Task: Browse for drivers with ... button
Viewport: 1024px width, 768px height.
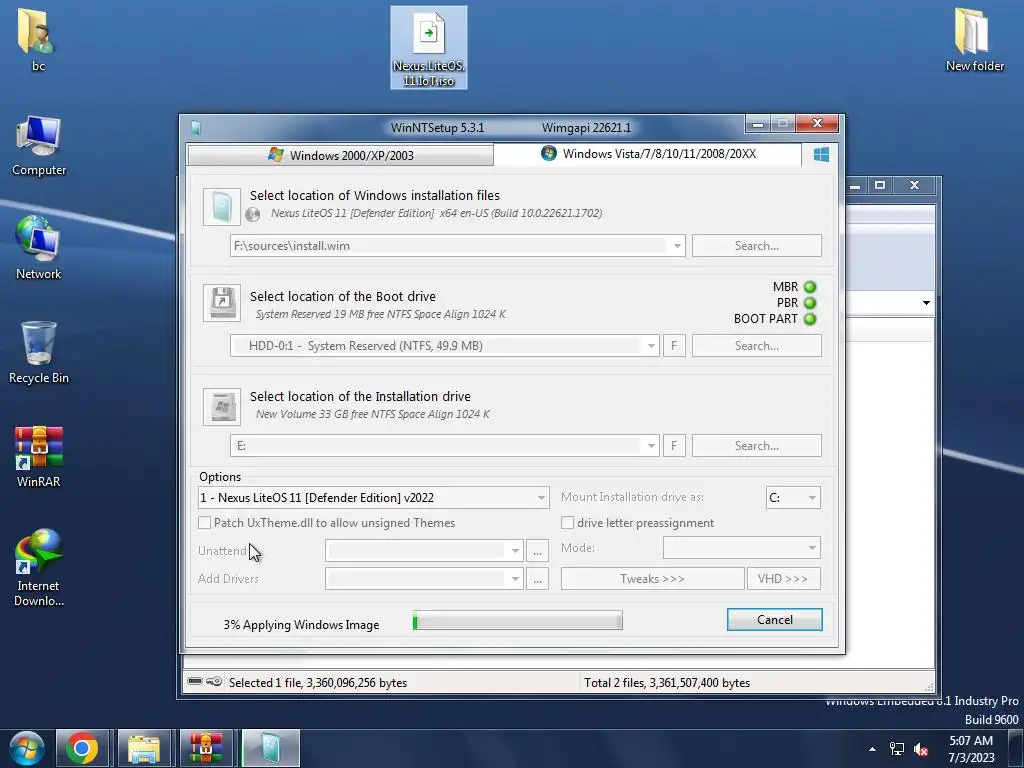Action: [537, 579]
